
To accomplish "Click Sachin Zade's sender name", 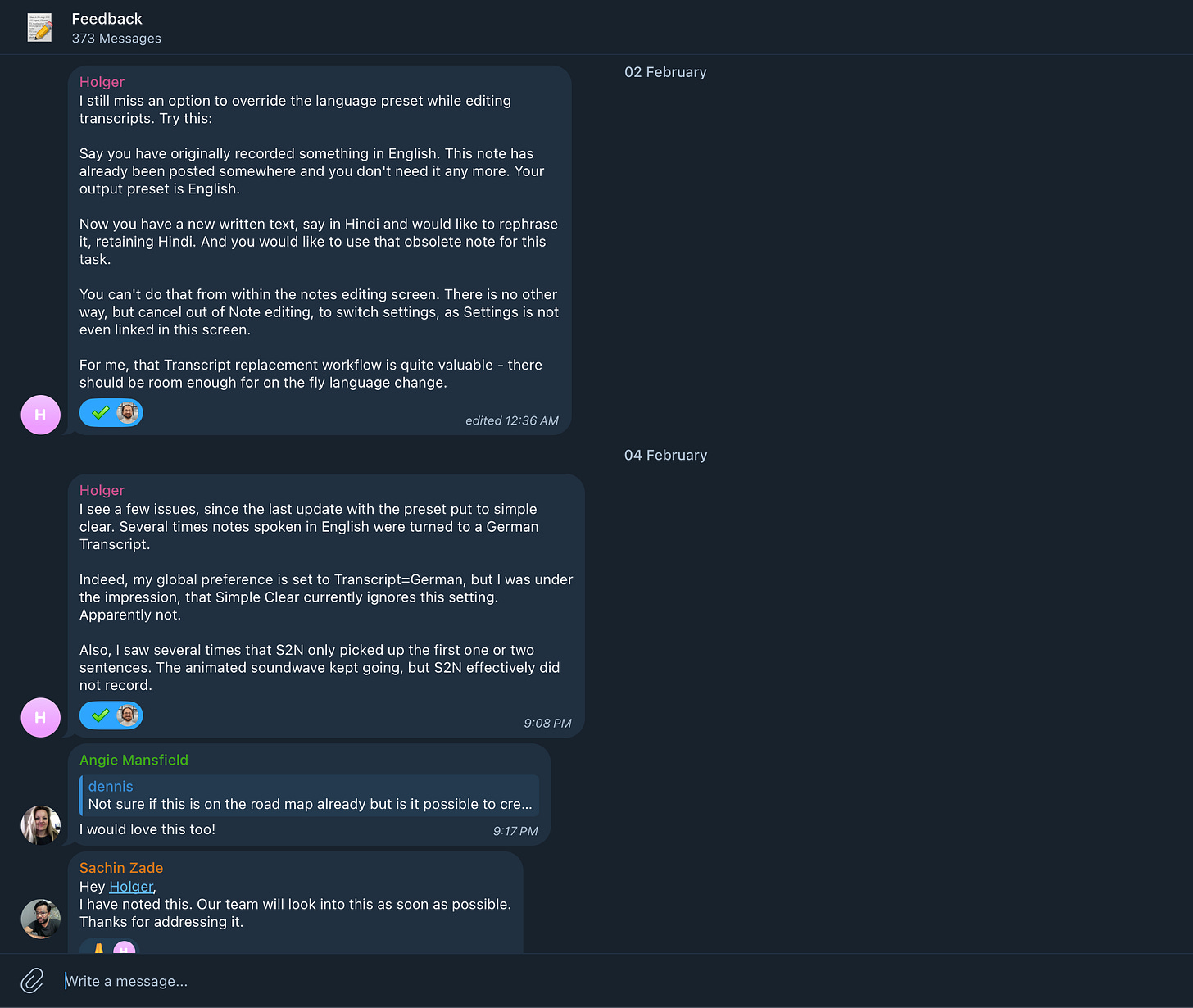I will click(x=121, y=868).
